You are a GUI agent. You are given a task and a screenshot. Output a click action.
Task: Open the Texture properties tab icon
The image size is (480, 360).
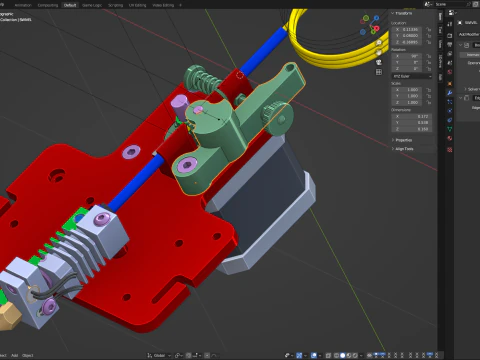tap(450, 150)
